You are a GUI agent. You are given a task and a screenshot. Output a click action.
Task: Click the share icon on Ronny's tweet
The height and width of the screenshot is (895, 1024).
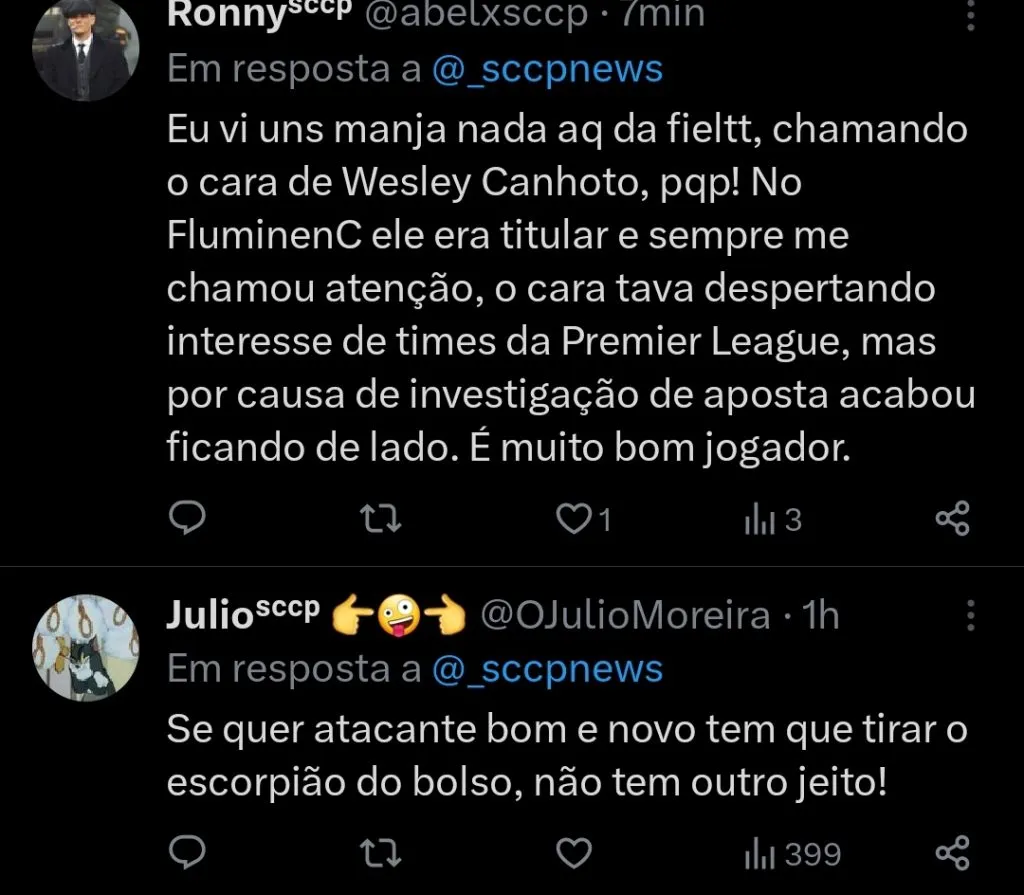952,518
